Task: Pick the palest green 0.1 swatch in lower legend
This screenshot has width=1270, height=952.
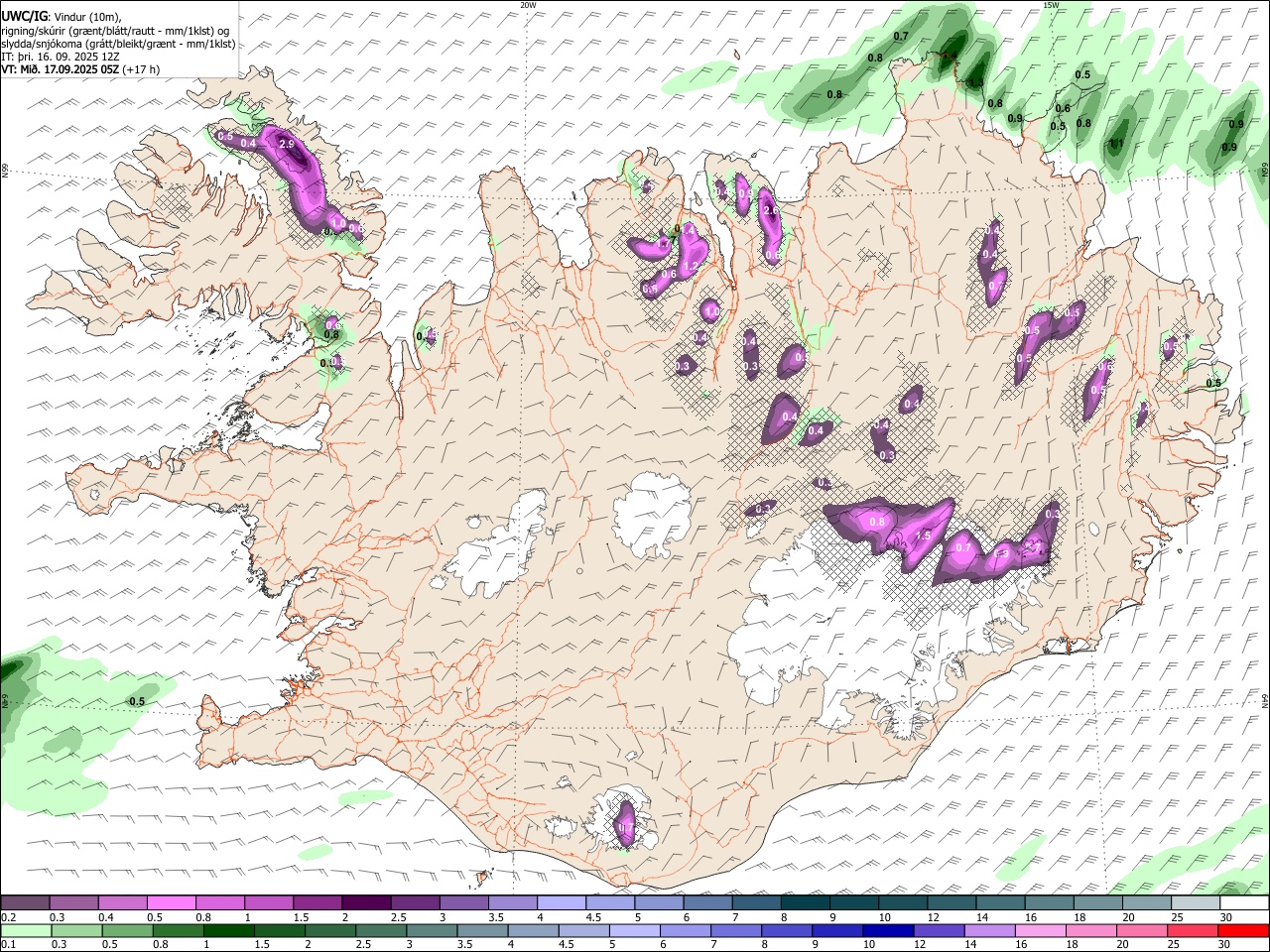Action: tap(26, 931)
